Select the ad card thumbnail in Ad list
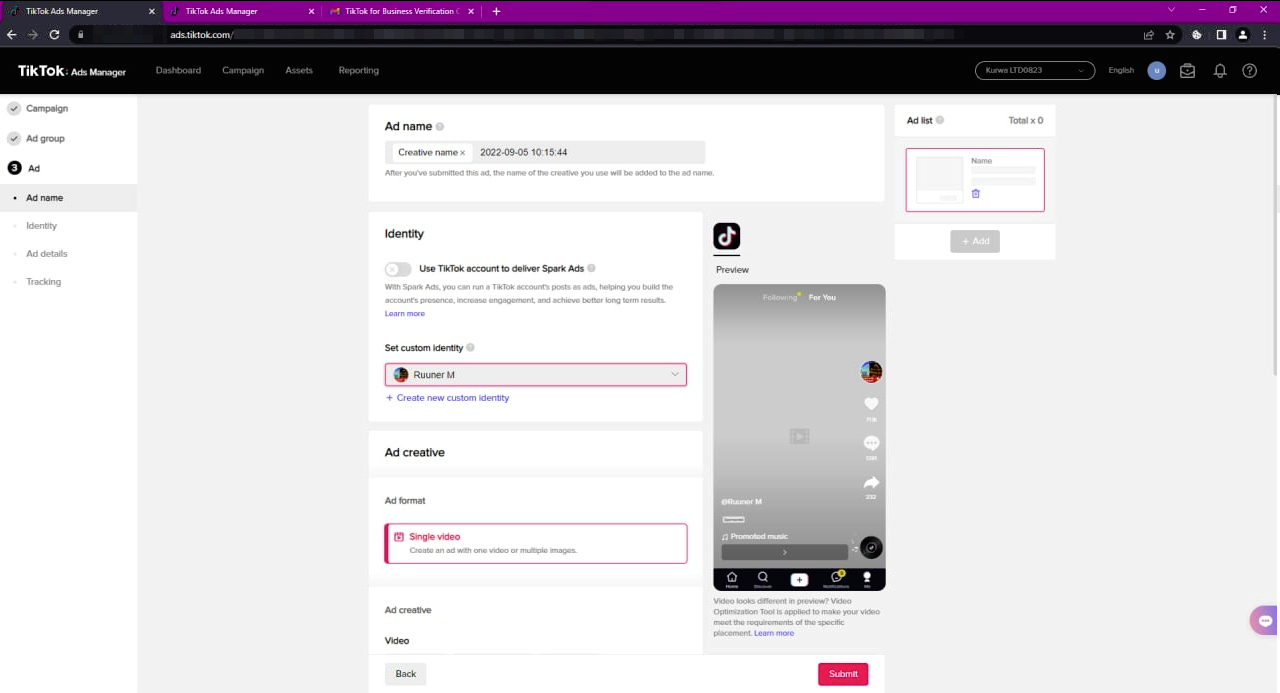Viewport: 1280px width, 693px height. point(939,180)
